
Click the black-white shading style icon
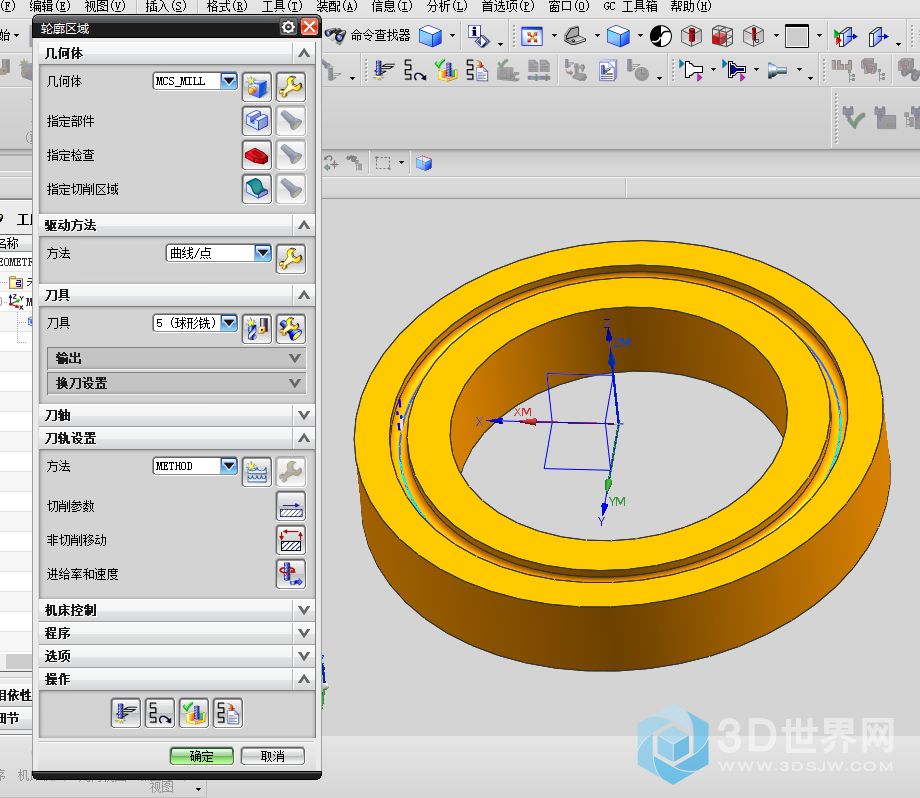(x=661, y=36)
